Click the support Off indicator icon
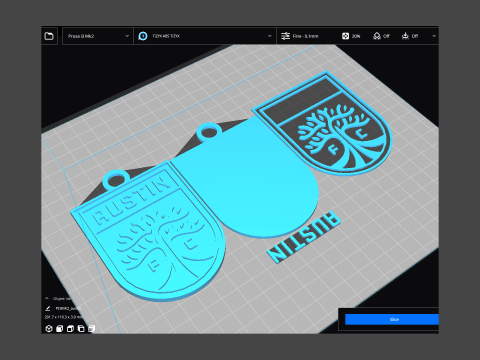This screenshot has width=480, height=360. point(377,36)
